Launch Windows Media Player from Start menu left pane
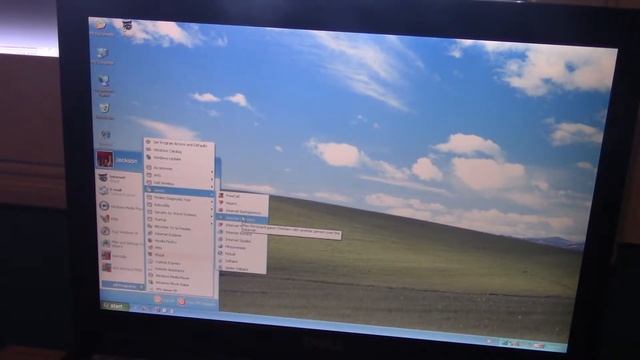Image resolution: width=640 pixels, height=360 pixels. click(x=120, y=207)
